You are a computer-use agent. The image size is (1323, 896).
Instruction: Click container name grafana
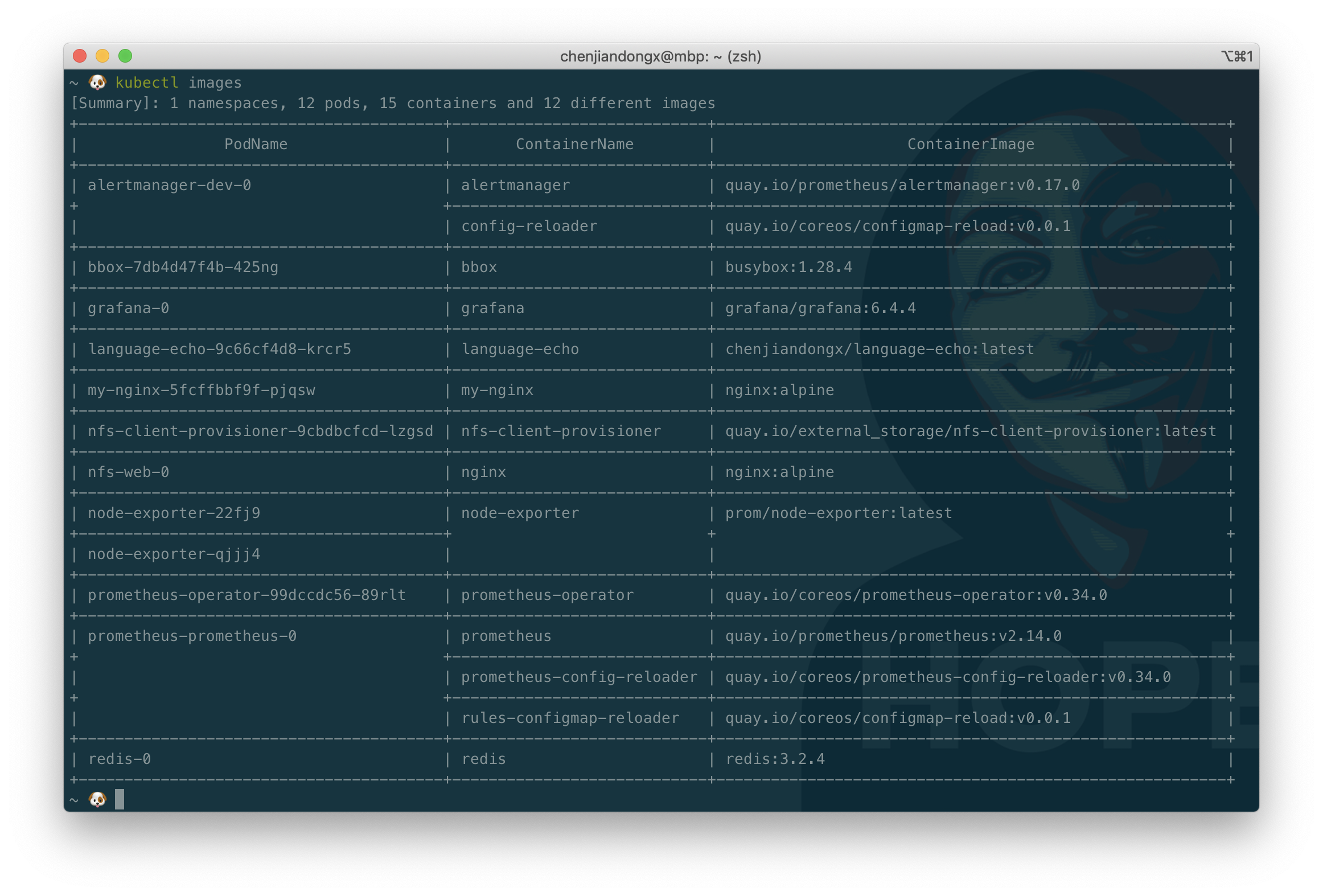pyautogui.click(x=493, y=309)
